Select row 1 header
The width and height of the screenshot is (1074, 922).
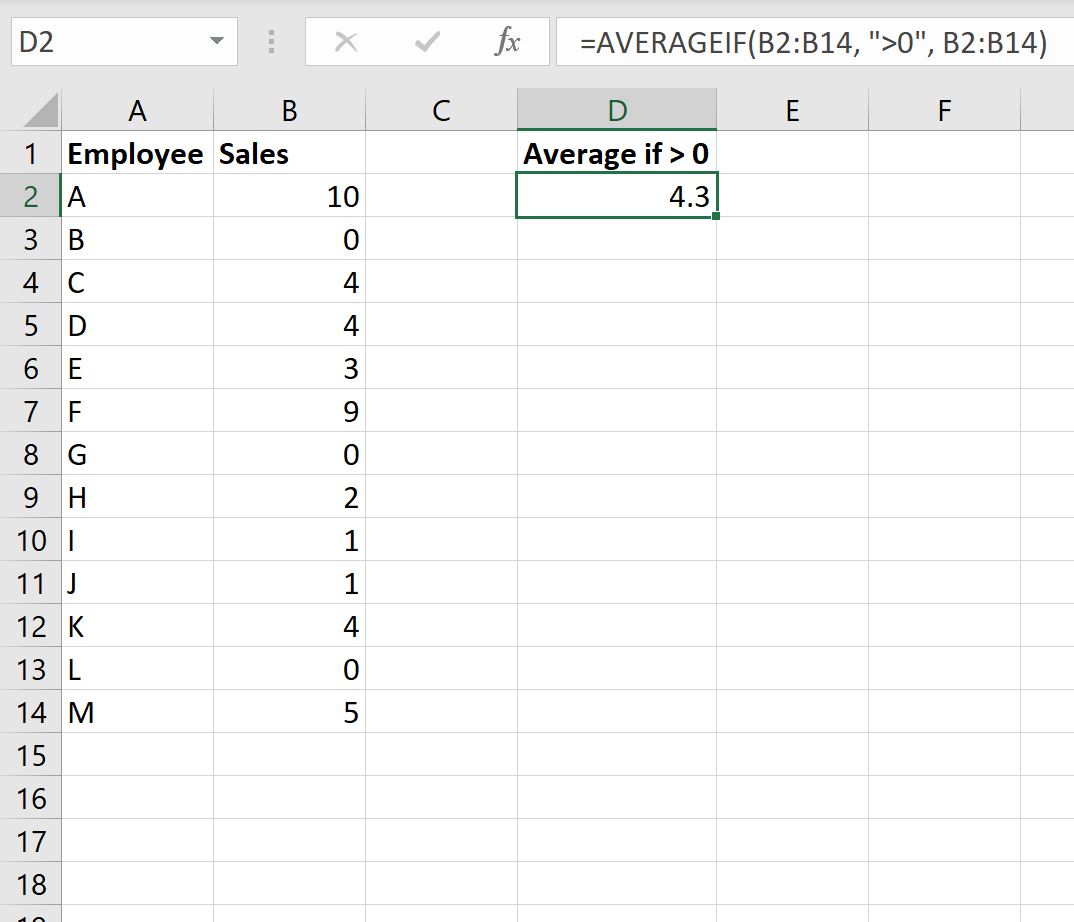(x=31, y=153)
